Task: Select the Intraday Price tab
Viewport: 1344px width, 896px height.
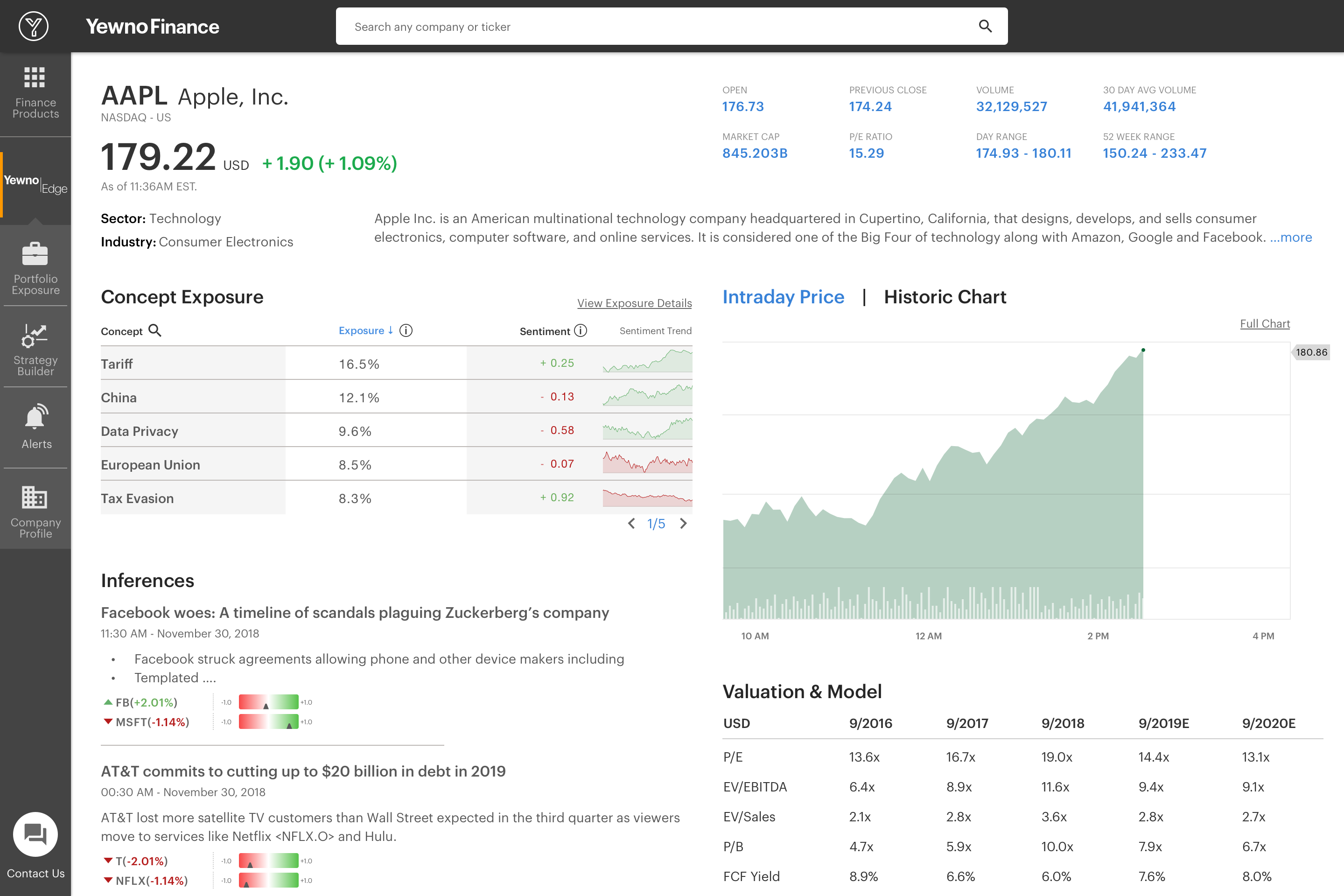Action: [x=782, y=296]
